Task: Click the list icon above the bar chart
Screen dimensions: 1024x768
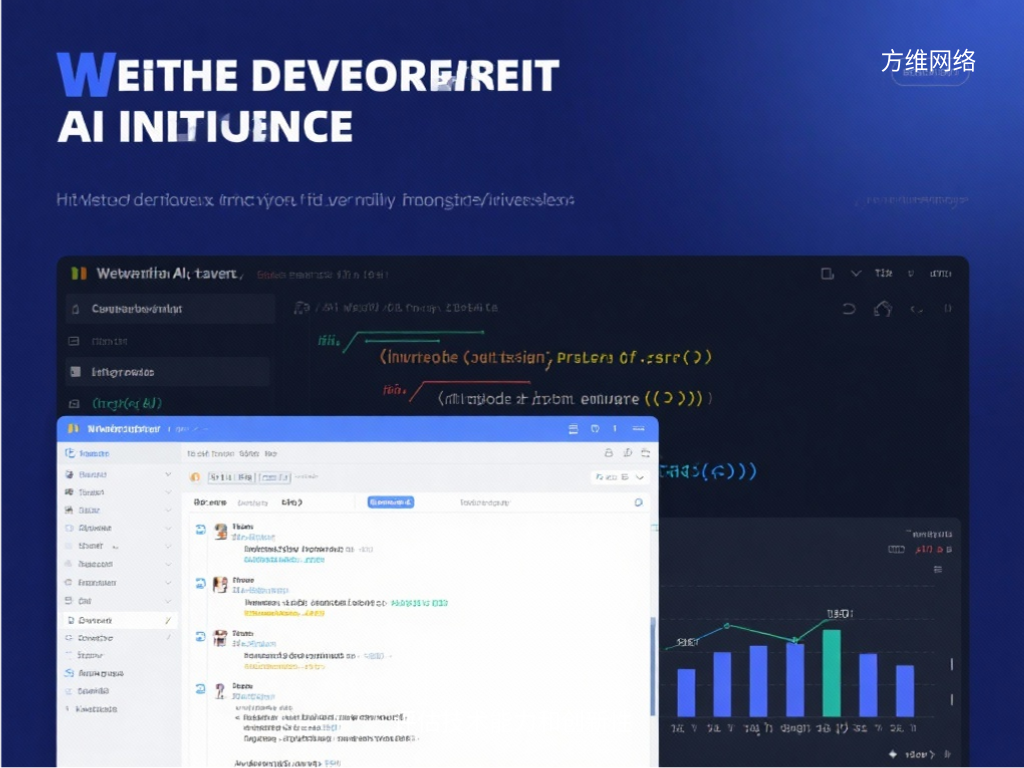Action: click(x=938, y=569)
